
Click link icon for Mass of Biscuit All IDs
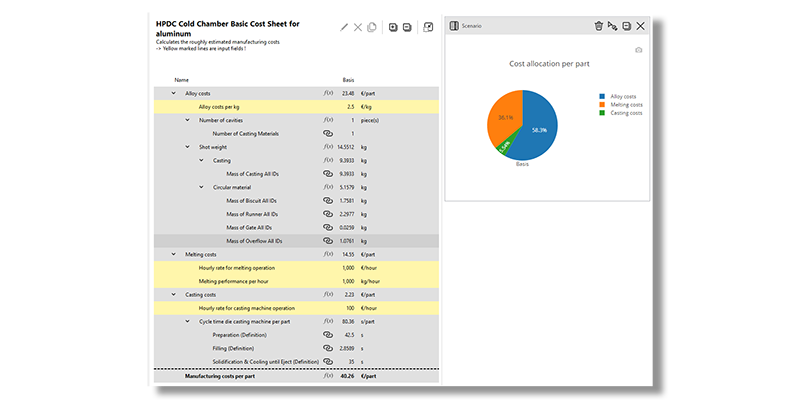tap(327, 200)
